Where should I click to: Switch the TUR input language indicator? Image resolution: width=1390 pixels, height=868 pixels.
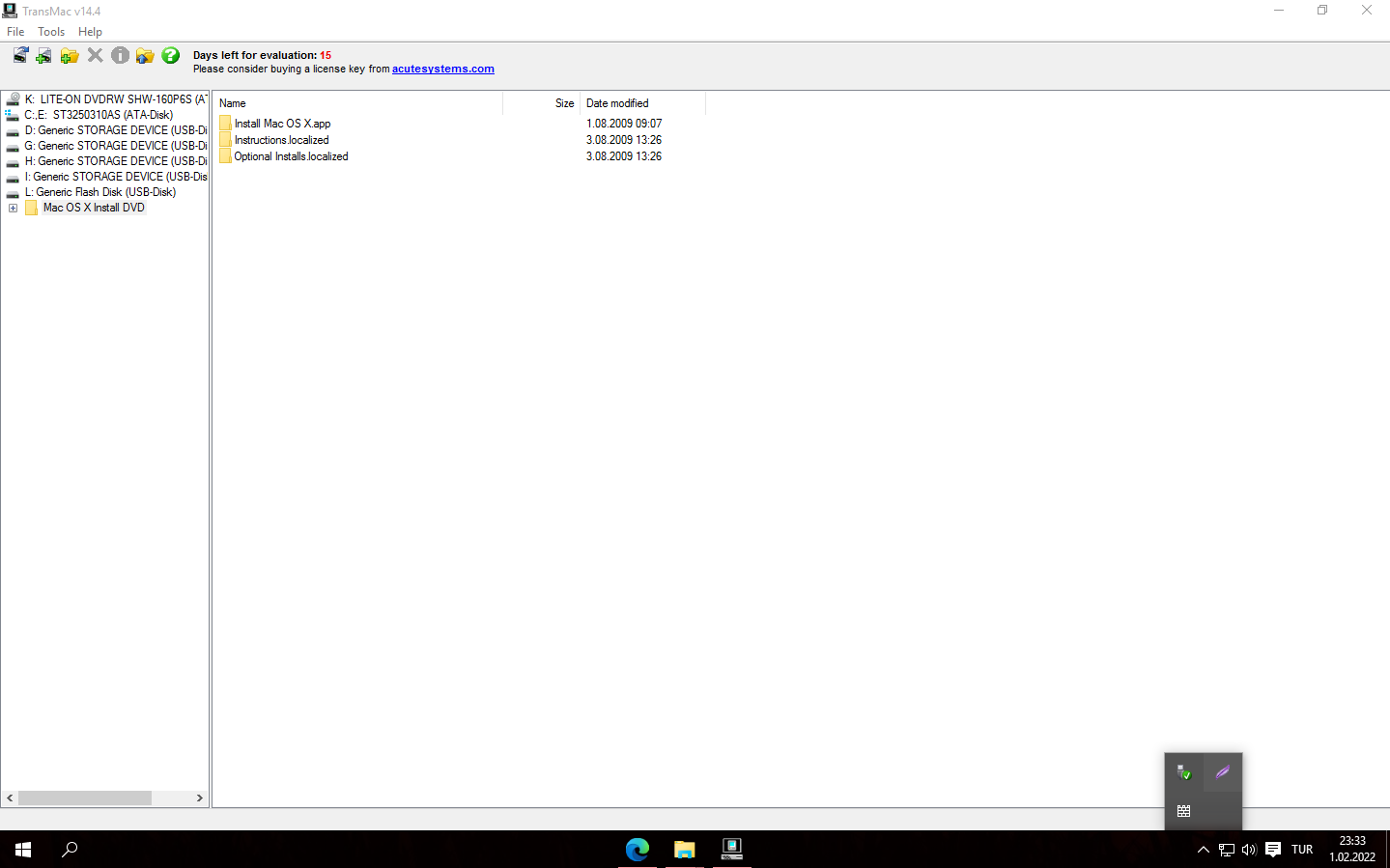tap(1302, 850)
